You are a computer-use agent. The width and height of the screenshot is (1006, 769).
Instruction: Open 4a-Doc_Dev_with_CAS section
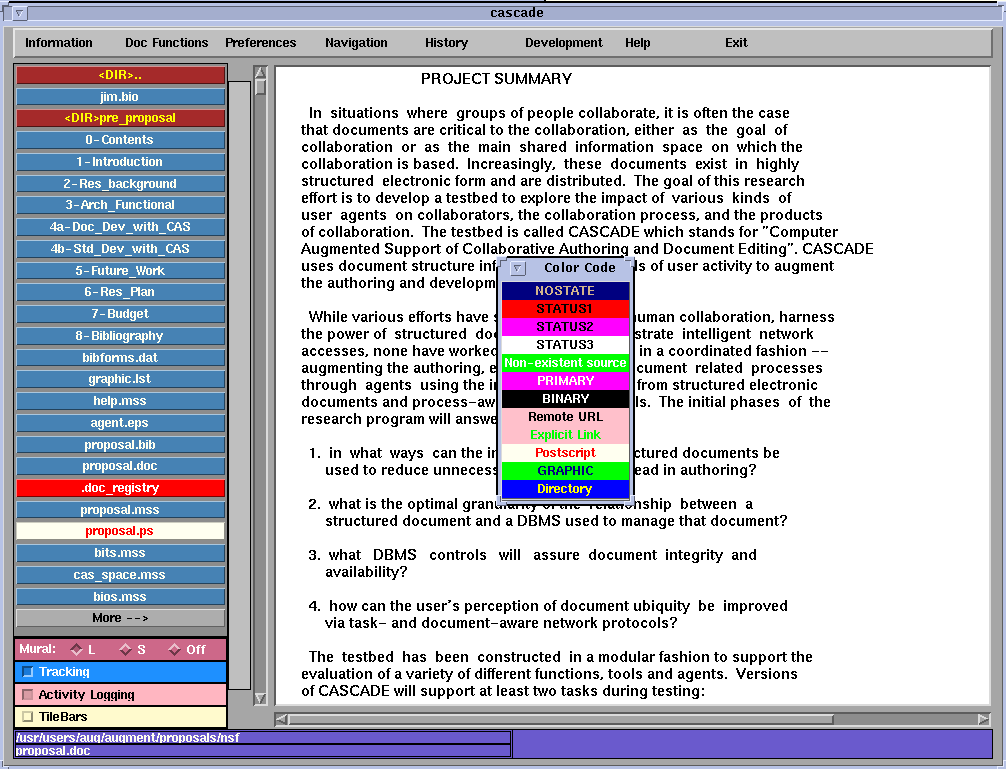120,227
